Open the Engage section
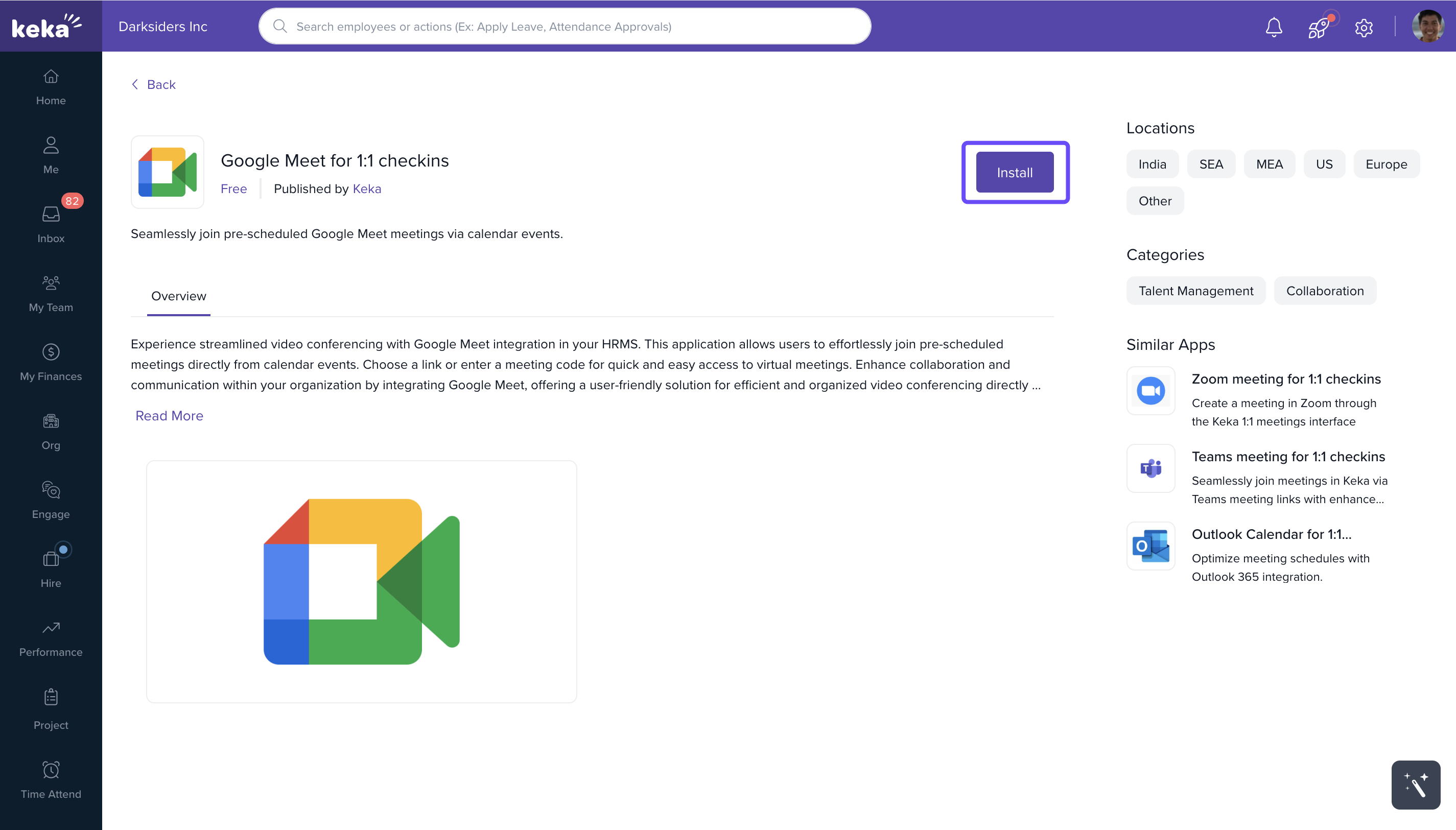Screen dimensions: 1456x830 pyautogui.click(x=50, y=499)
